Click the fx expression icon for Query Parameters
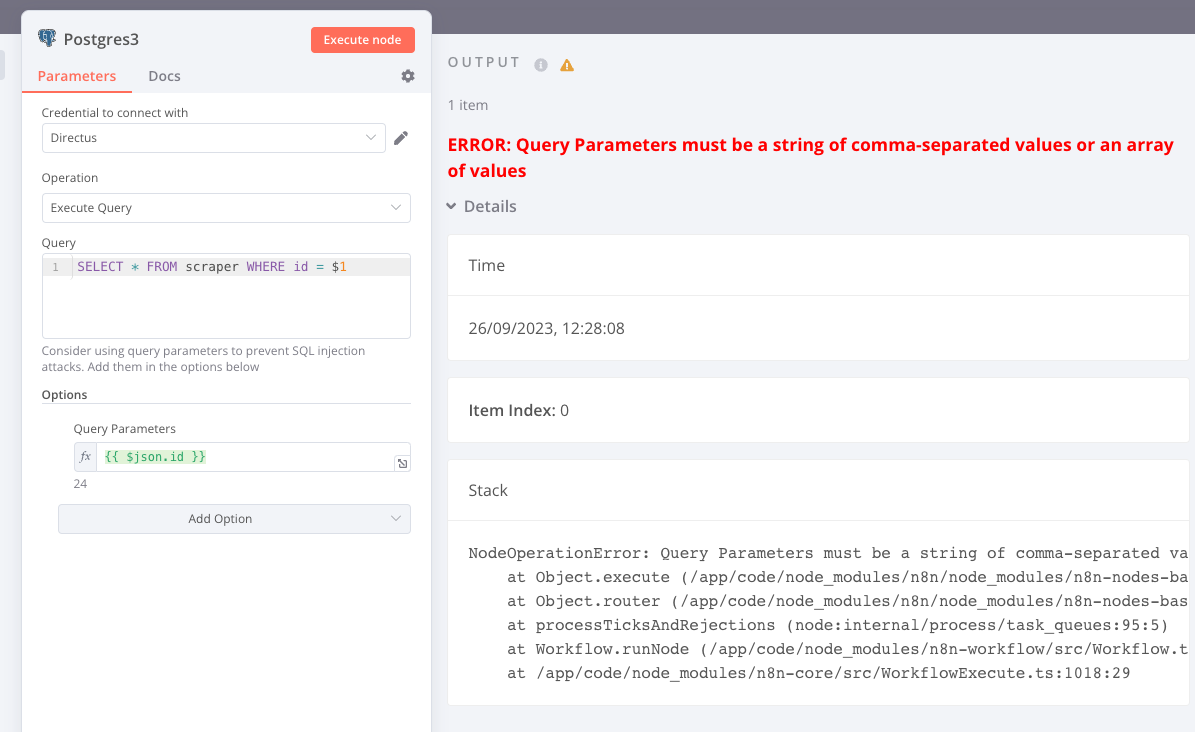Screen dimensions: 1195x732 [x=86, y=457]
